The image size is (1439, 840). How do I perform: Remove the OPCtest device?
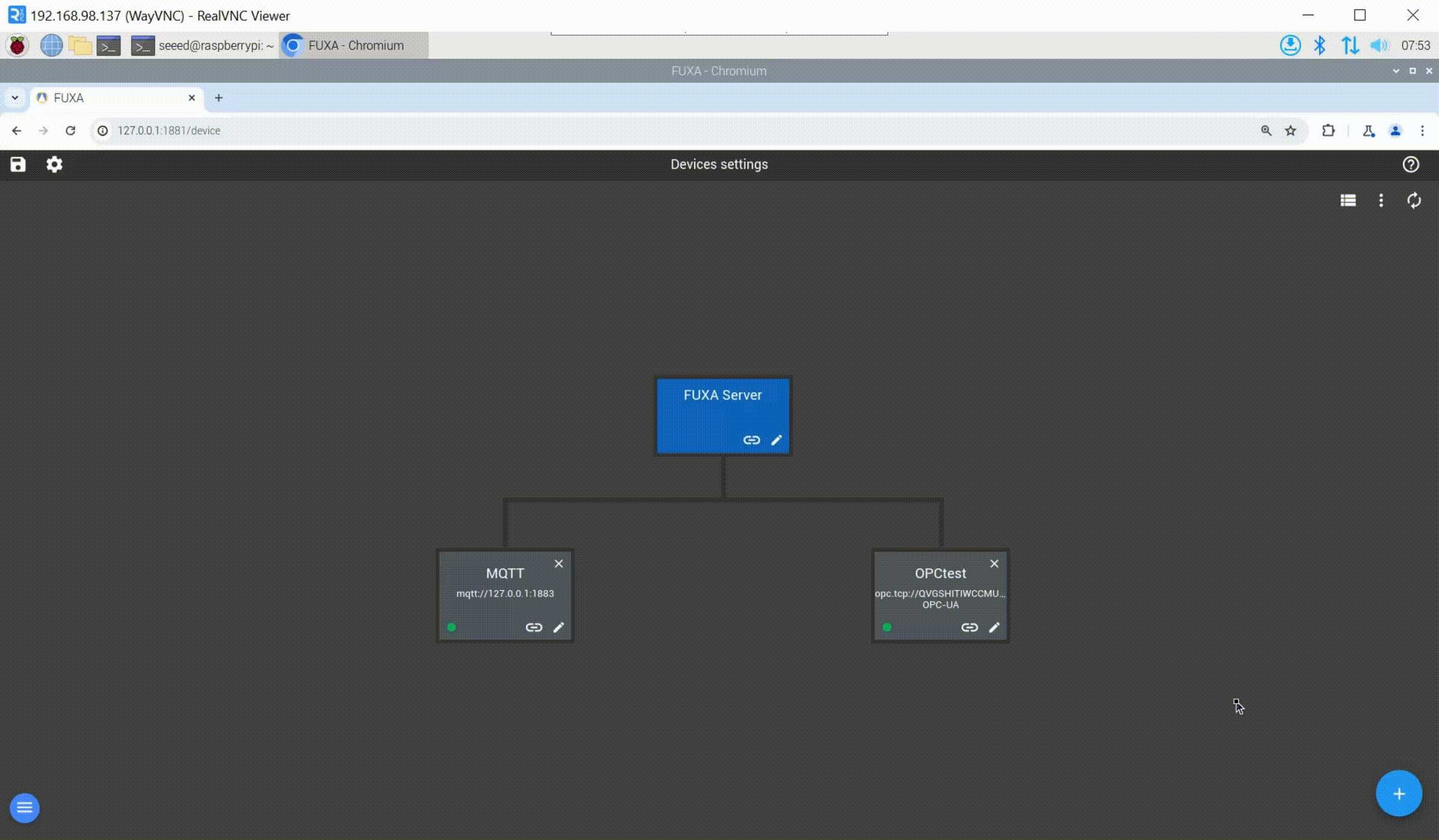click(994, 564)
